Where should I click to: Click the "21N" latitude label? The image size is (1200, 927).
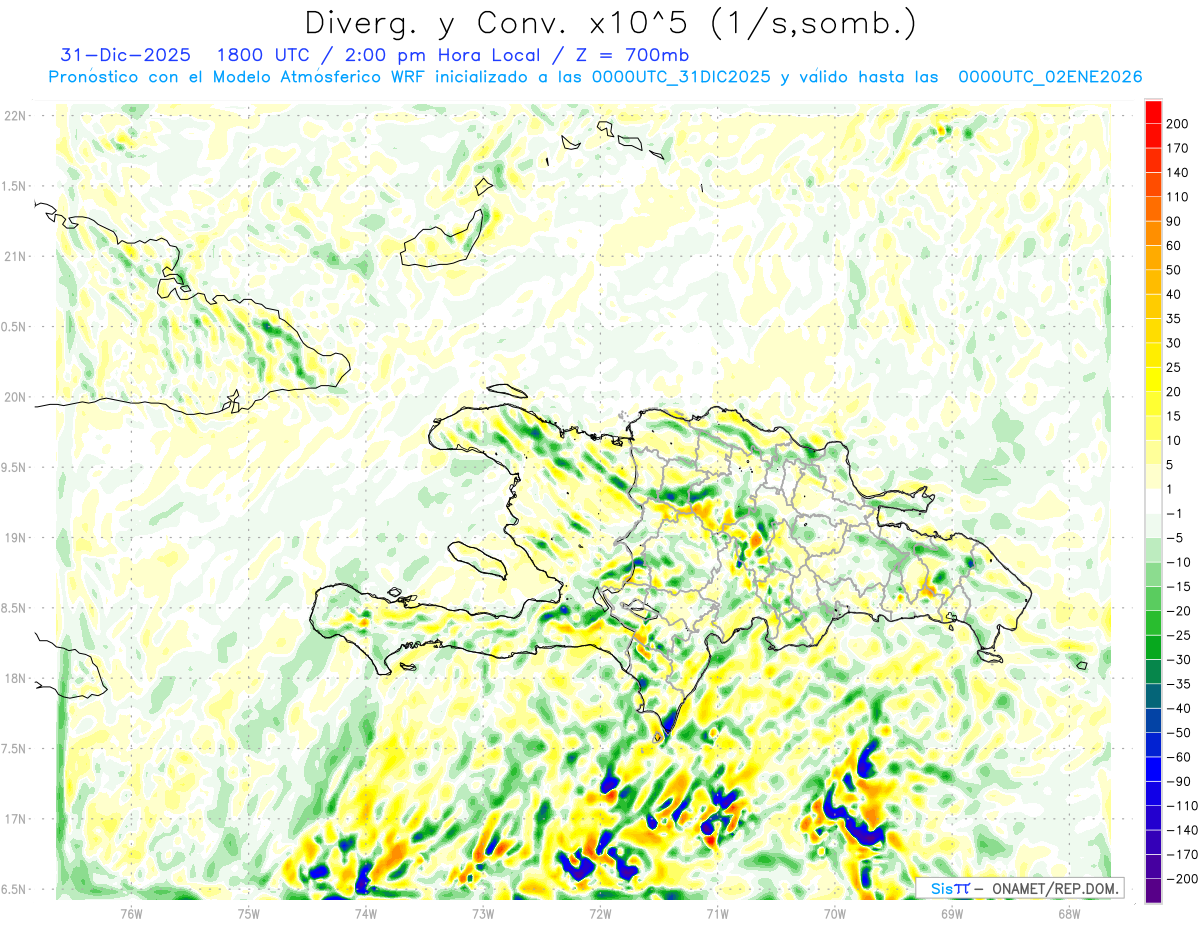[x=14, y=257]
